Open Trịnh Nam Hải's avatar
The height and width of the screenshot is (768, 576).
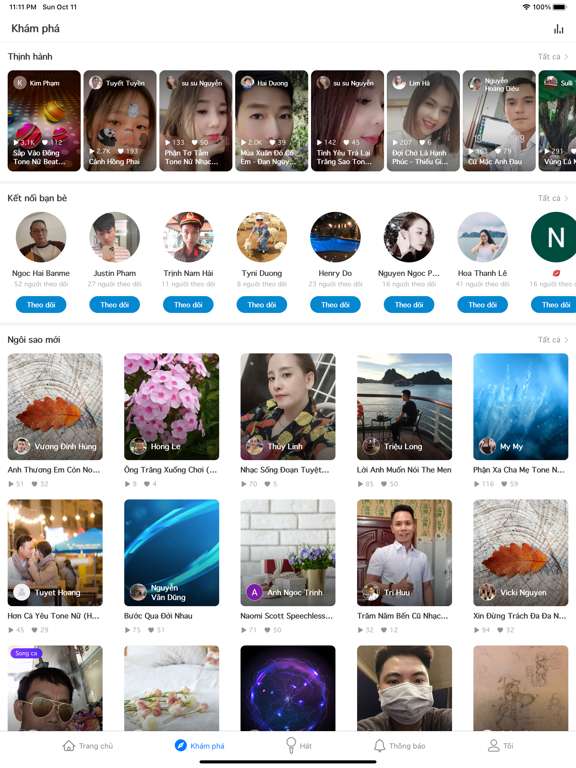pos(188,237)
